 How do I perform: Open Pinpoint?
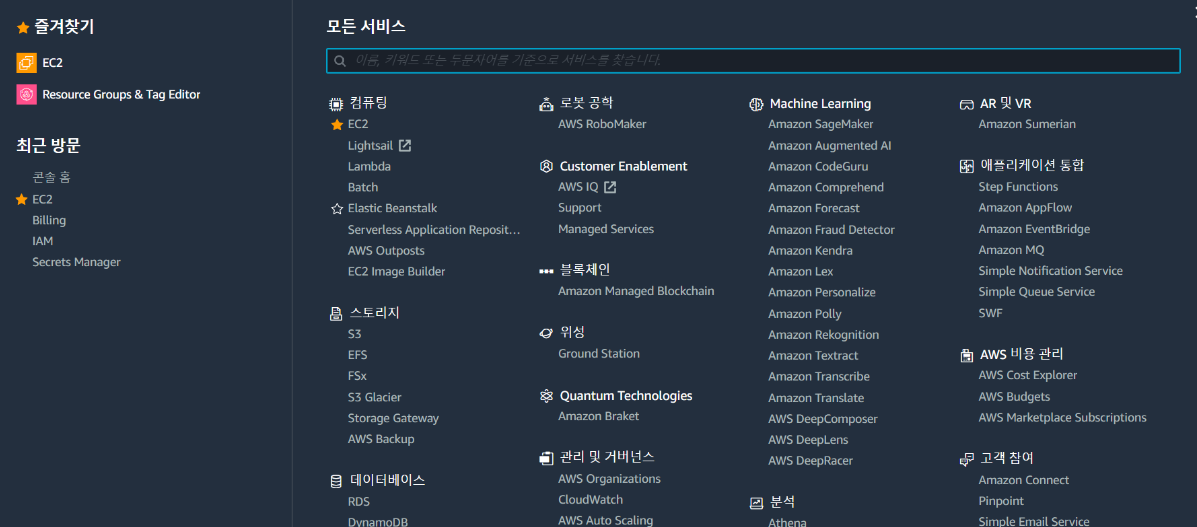tap(1001, 501)
